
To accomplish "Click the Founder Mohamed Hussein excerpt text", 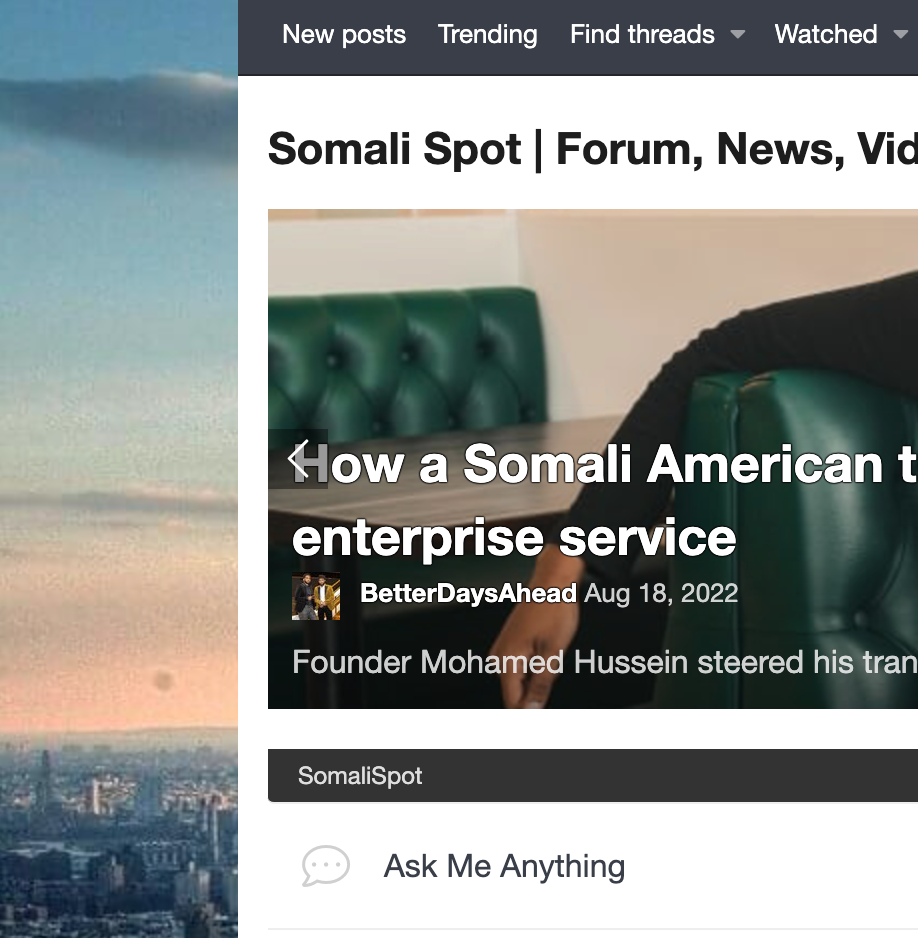I will pyautogui.click(x=605, y=663).
